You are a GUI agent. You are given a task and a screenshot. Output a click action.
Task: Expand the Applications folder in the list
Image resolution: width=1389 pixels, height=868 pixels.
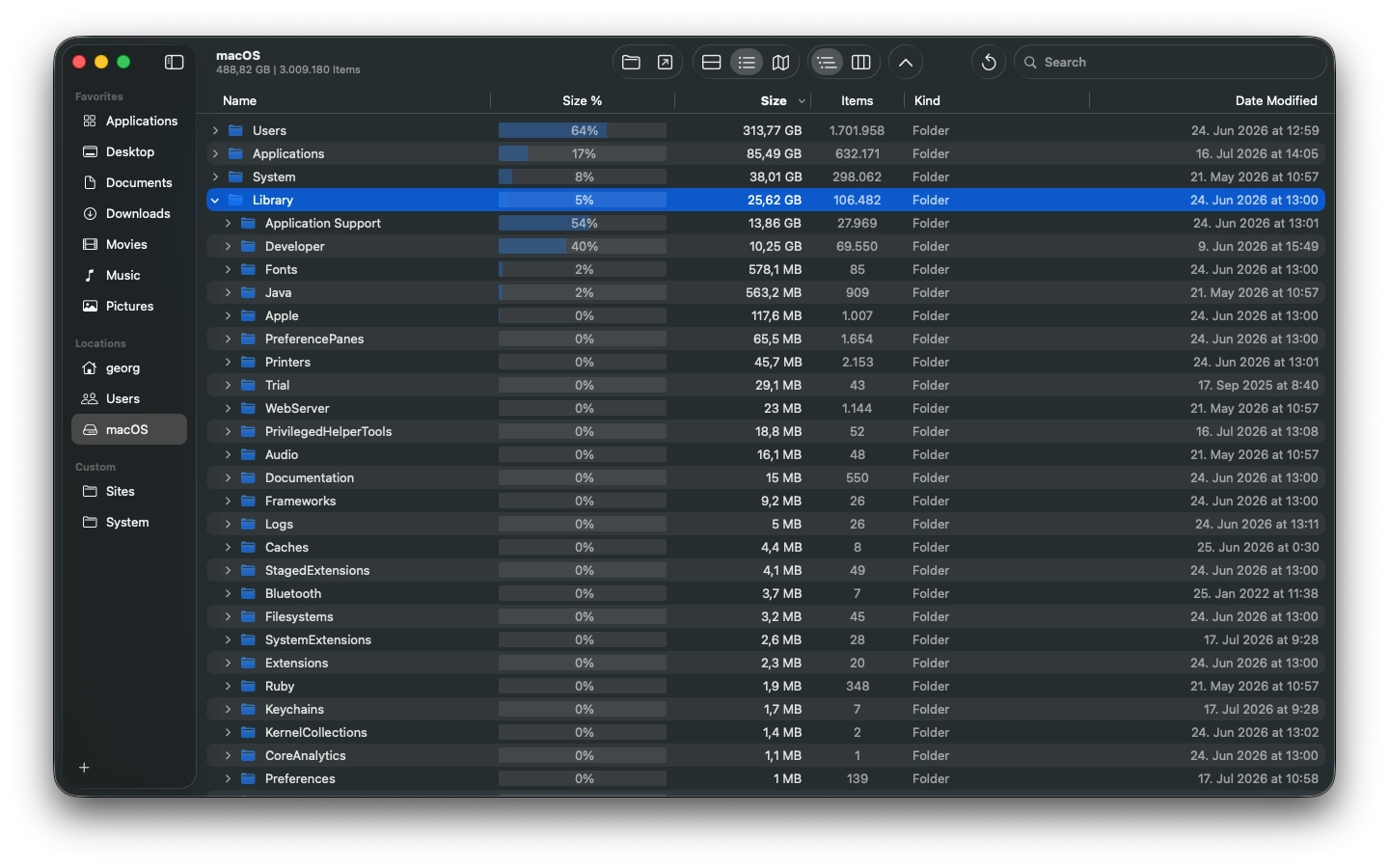215,153
